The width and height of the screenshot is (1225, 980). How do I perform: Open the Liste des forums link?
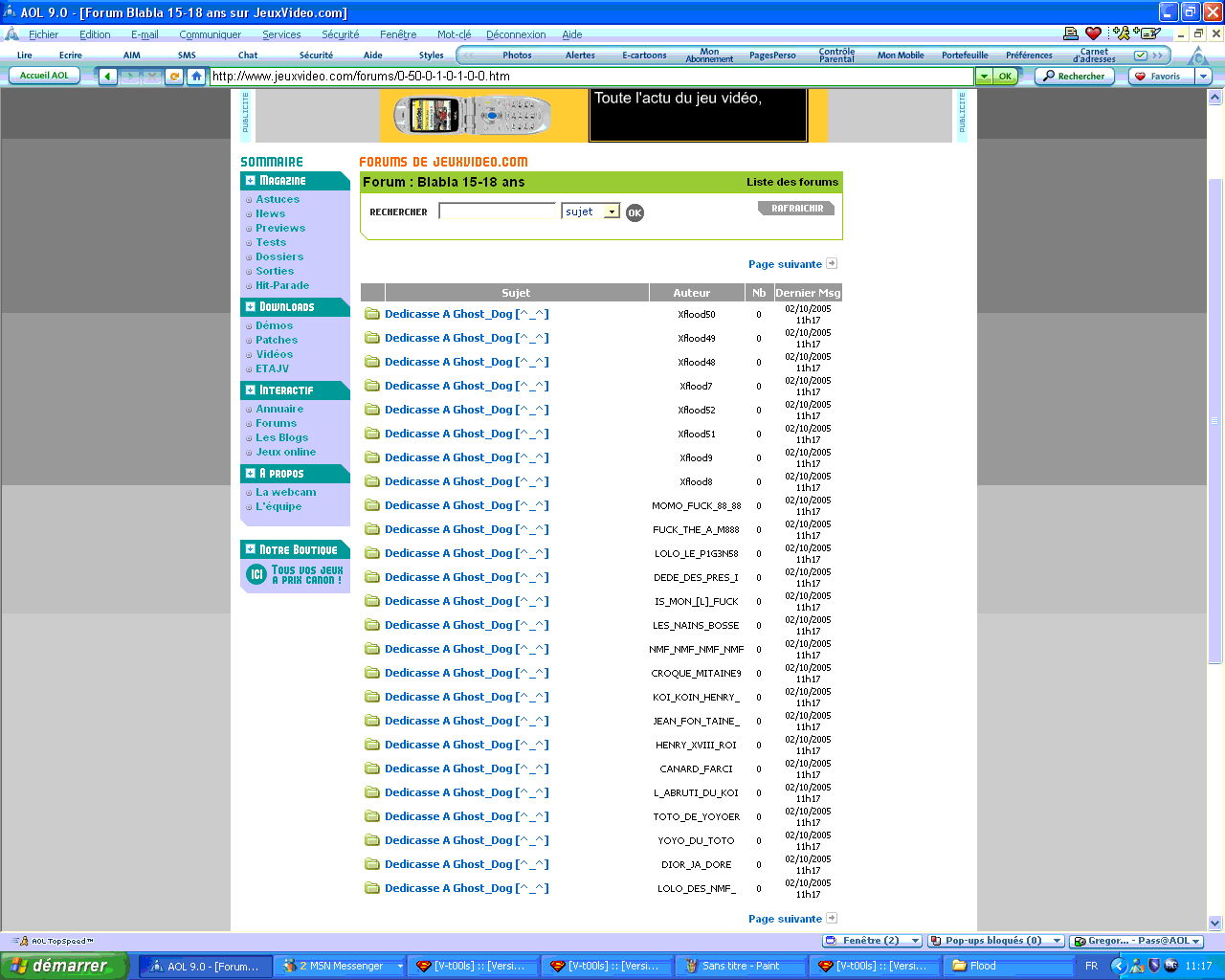click(791, 182)
